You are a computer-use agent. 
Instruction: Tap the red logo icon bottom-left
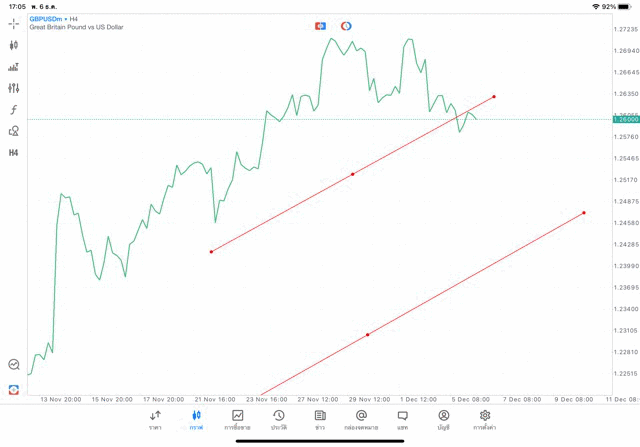14,389
